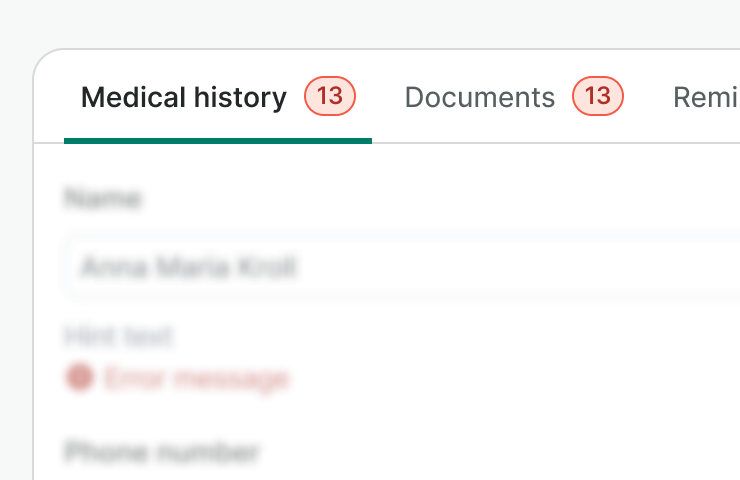This screenshot has height=480, width=740.
Task: Open the partially visible Remi… tab
Action: point(706,97)
